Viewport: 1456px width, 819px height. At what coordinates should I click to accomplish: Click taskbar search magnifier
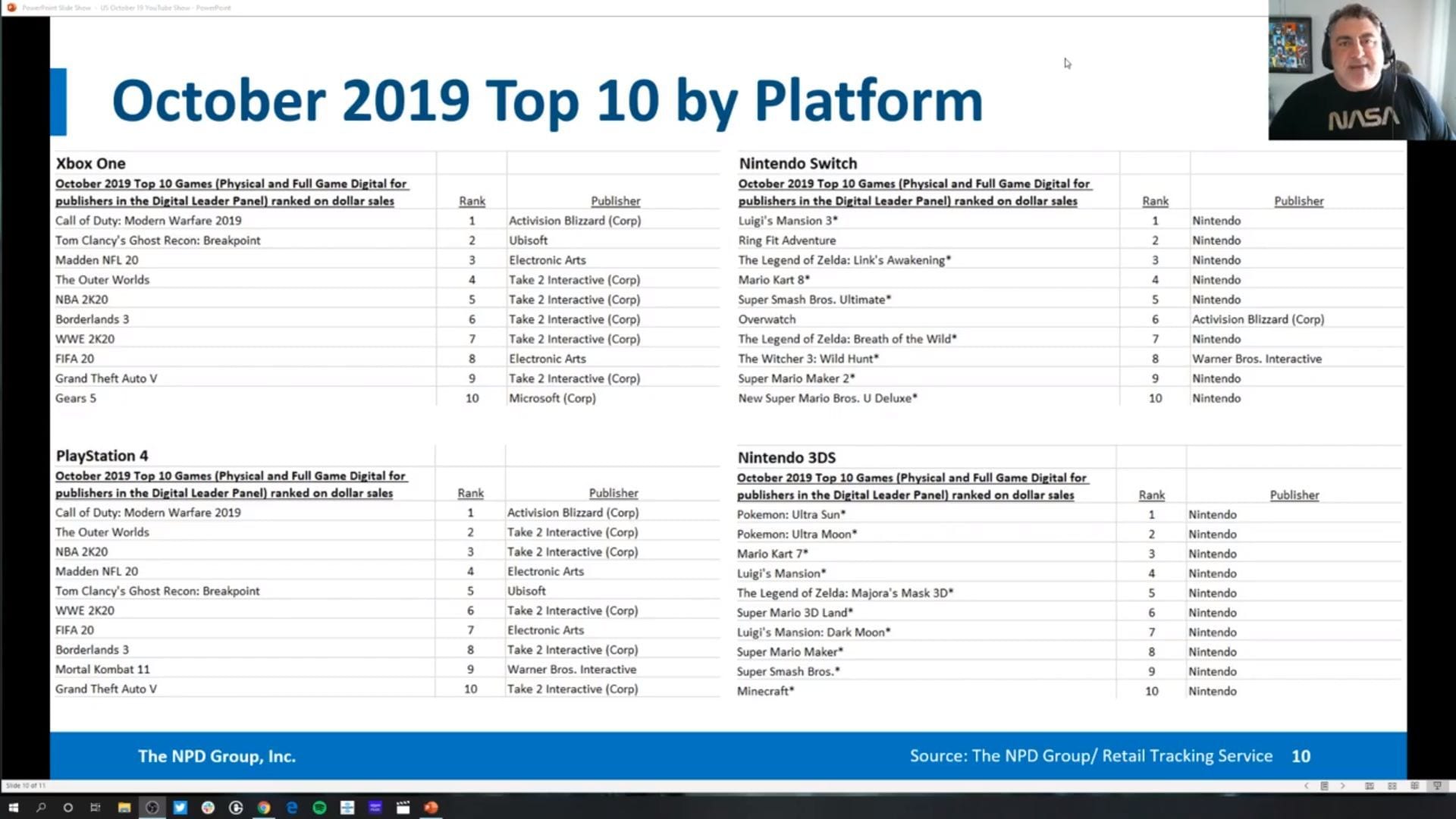click(x=41, y=808)
